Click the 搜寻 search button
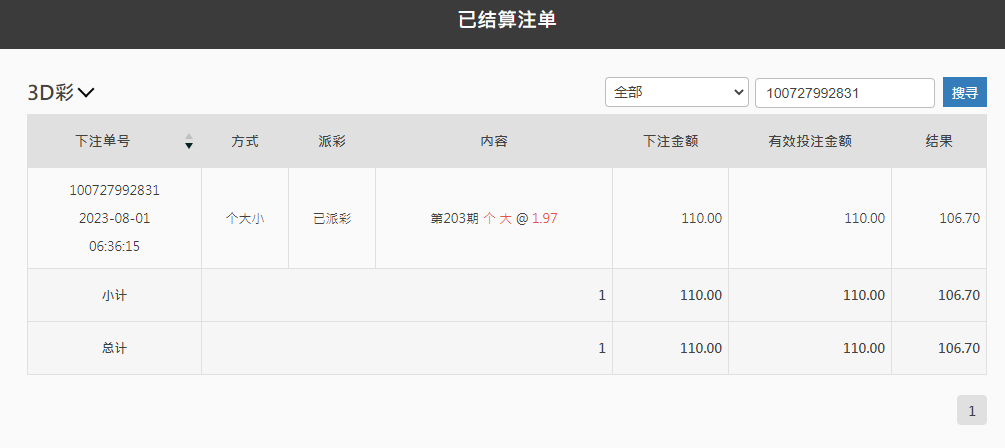The image size is (1005, 448). coord(965,92)
